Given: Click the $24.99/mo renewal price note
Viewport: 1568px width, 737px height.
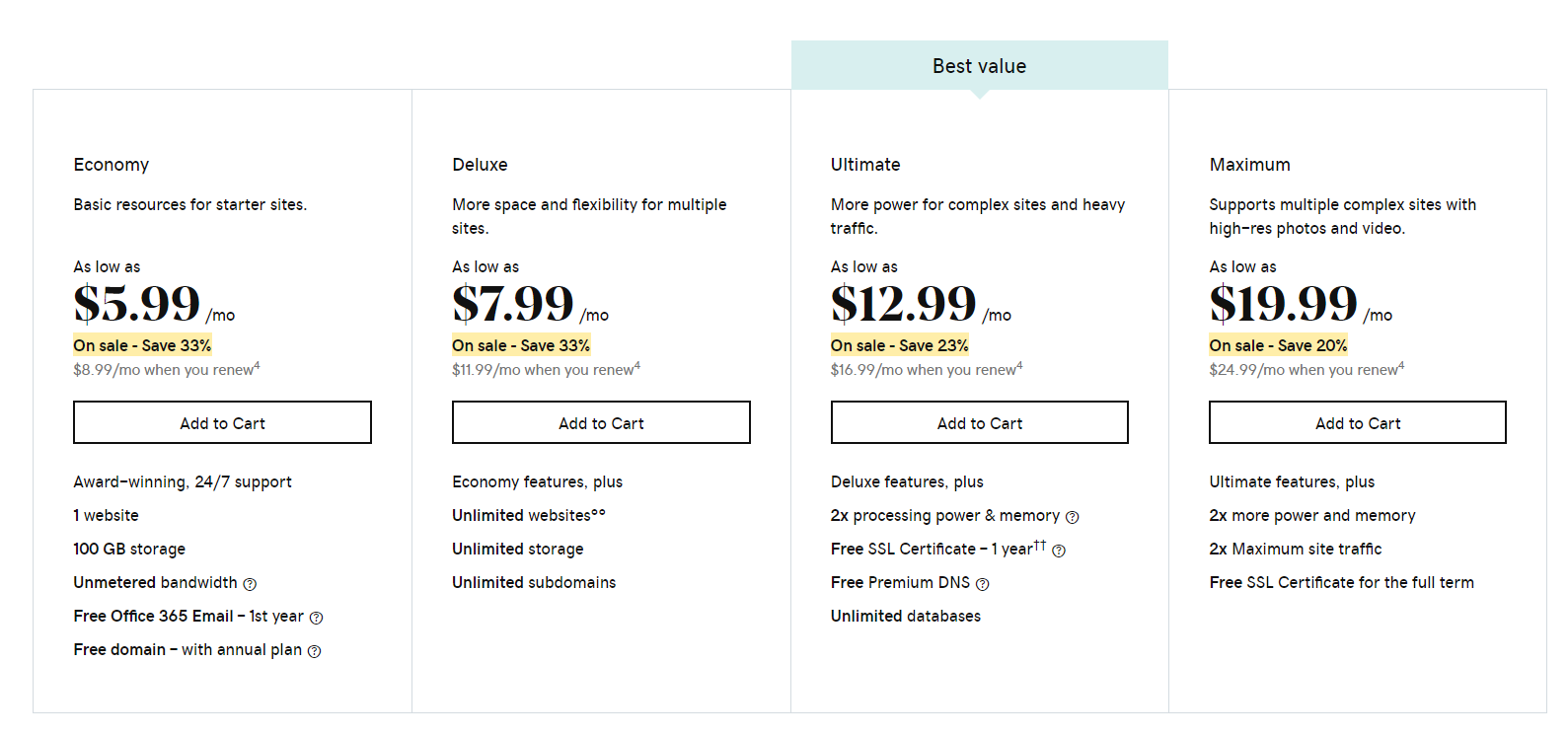Looking at the screenshot, I should (x=1306, y=370).
